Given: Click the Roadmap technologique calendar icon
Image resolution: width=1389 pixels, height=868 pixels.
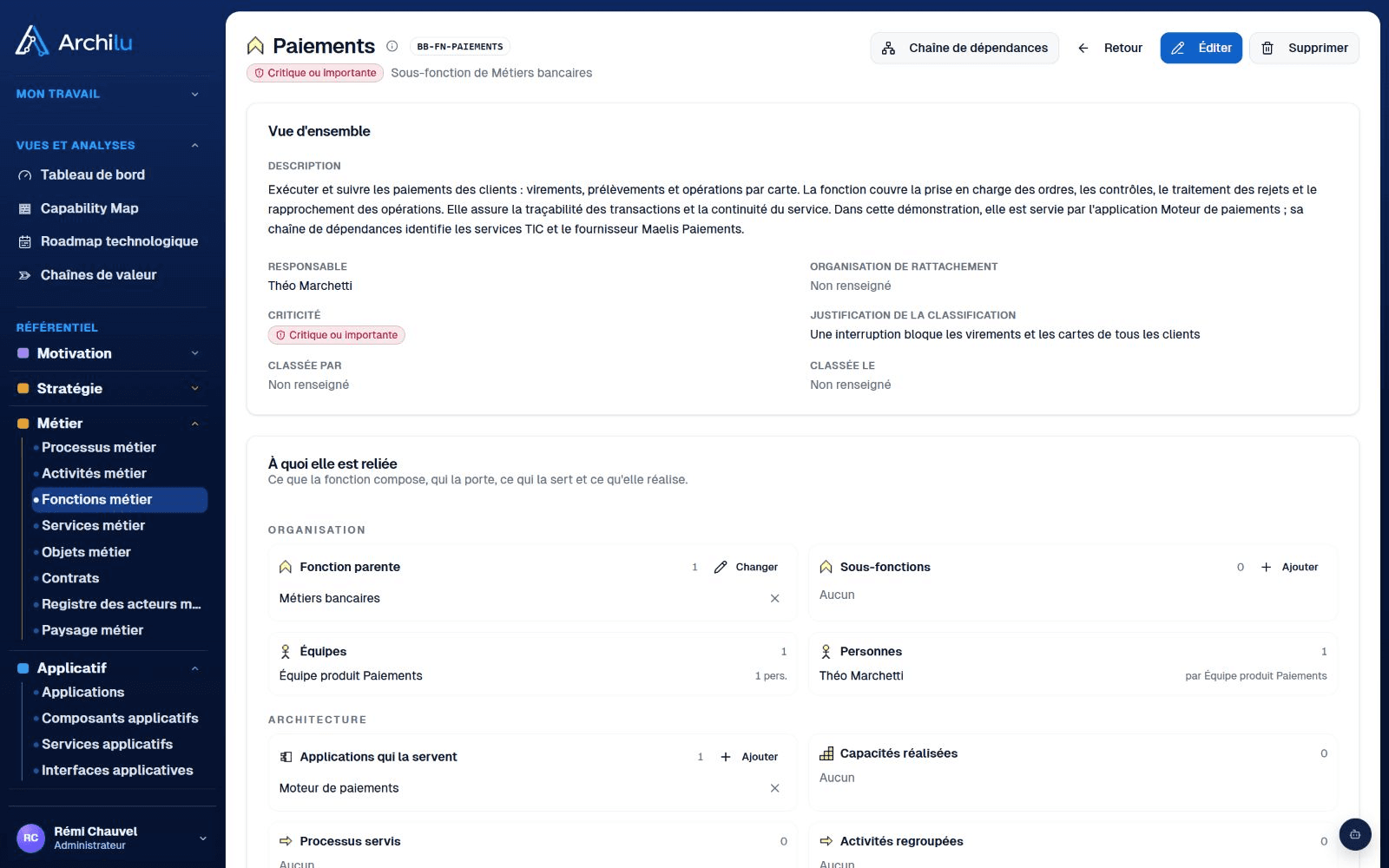Looking at the screenshot, I should (24, 241).
